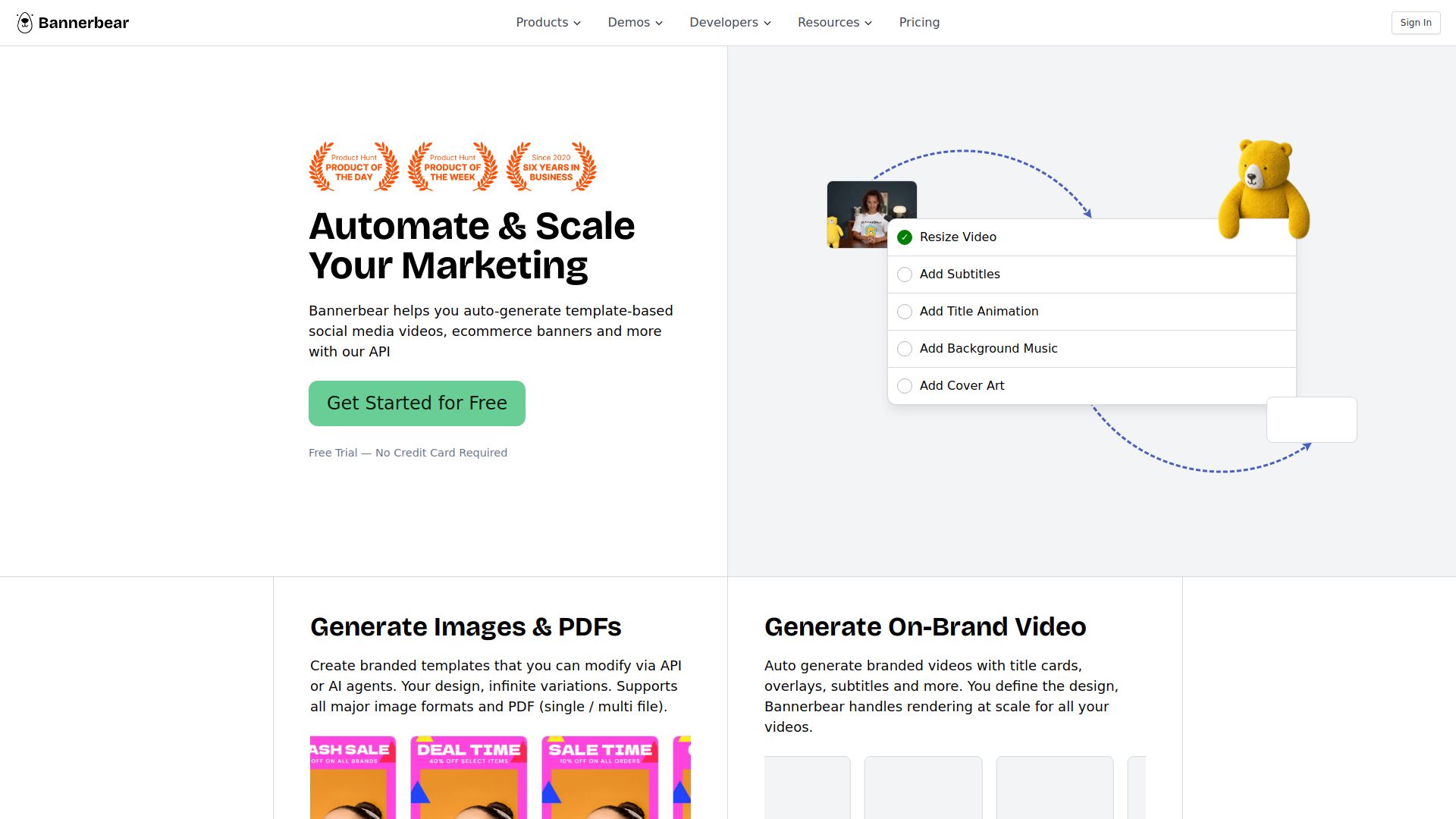Click the green checkmark beside Resize Video
This screenshot has height=819, width=1456.
[x=905, y=237]
